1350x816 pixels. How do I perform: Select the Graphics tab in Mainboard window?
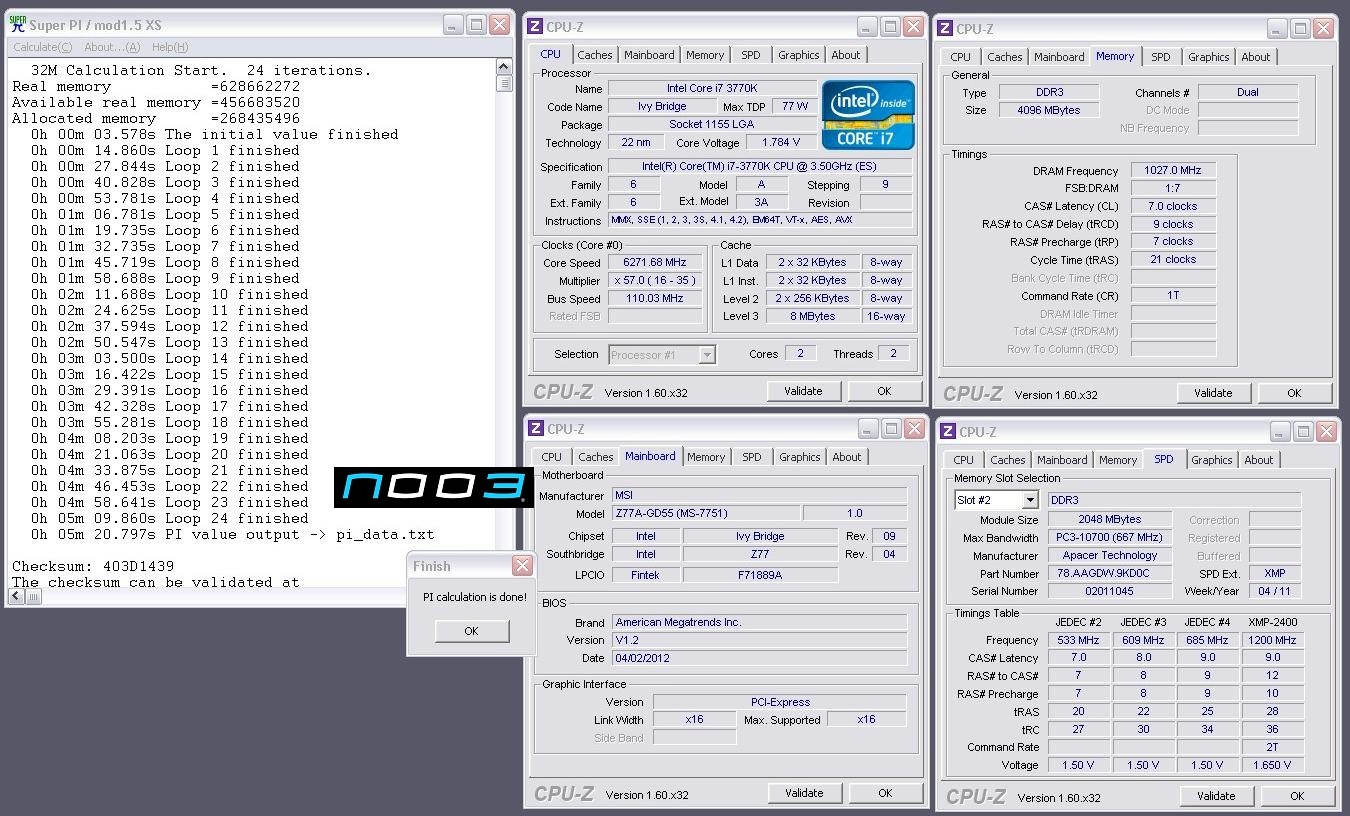(799, 457)
